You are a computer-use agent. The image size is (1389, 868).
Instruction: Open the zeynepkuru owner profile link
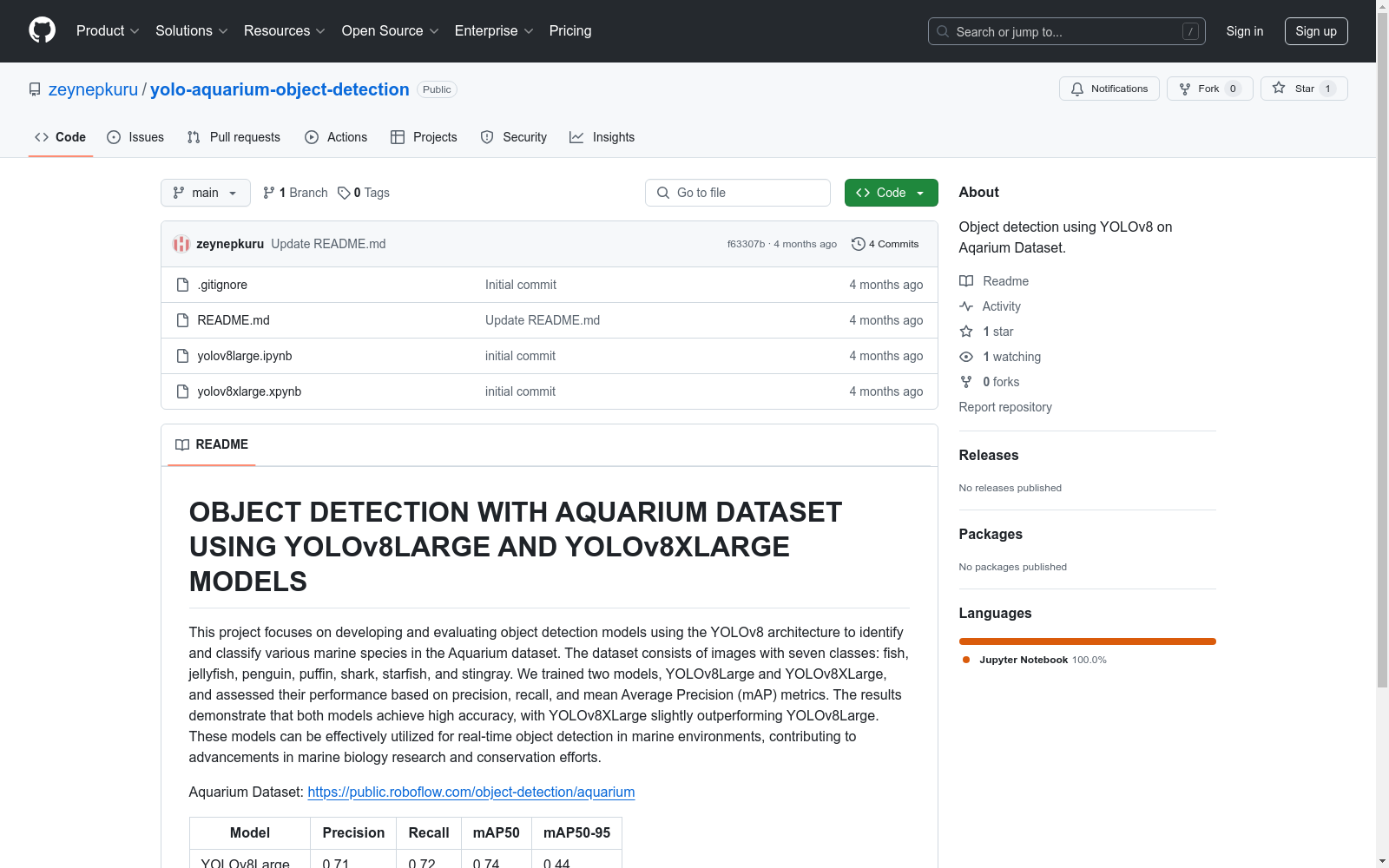click(93, 89)
